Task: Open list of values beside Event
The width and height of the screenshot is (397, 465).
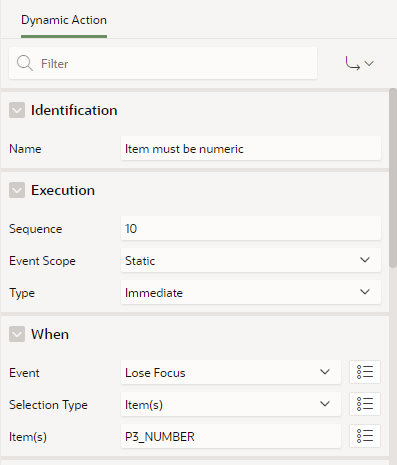Action: 365,372
